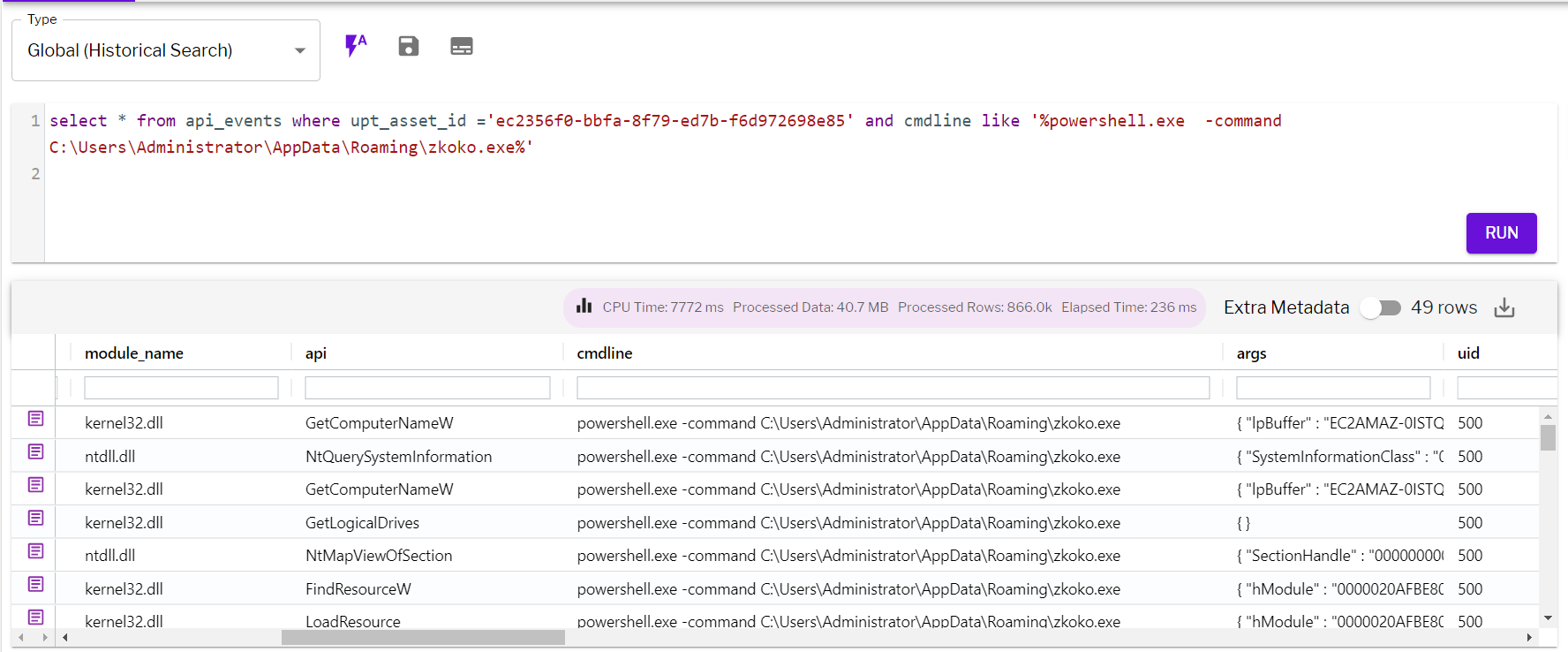Open row details icon for FindResourceW row
Screen dimensions: 1568x652
pyautogui.click(x=35, y=585)
